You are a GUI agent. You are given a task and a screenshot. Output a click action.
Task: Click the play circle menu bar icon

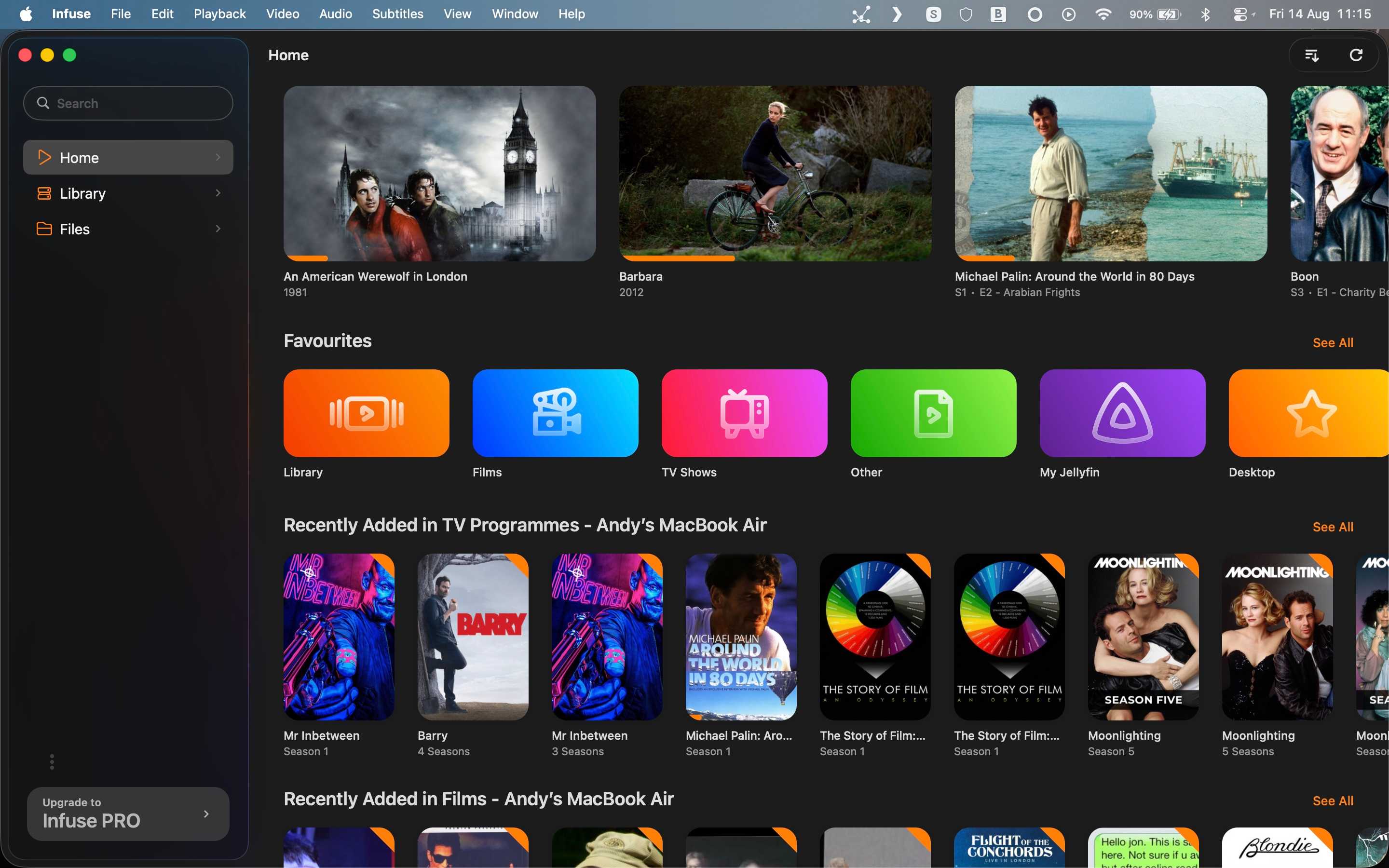point(1069,14)
